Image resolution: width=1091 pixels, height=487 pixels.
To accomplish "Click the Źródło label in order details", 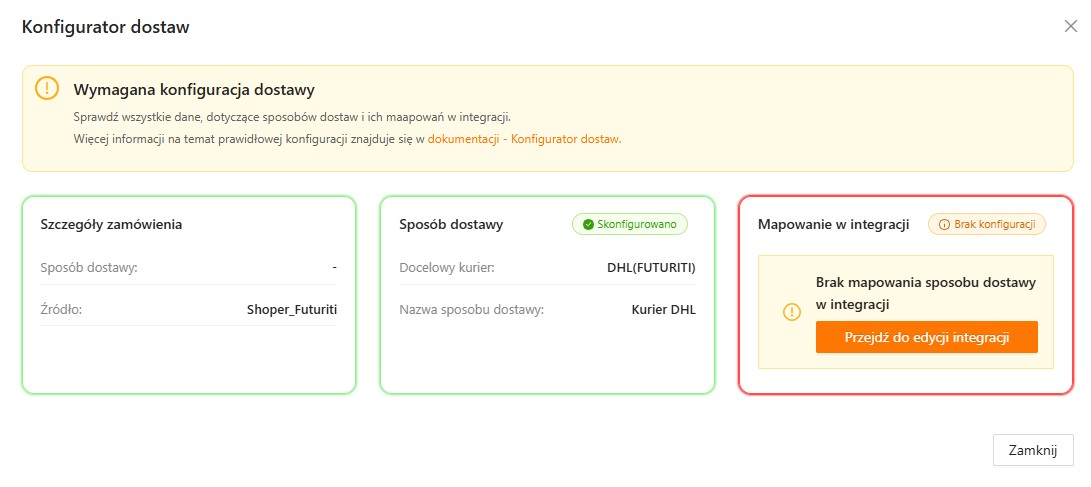I will tap(61, 309).
